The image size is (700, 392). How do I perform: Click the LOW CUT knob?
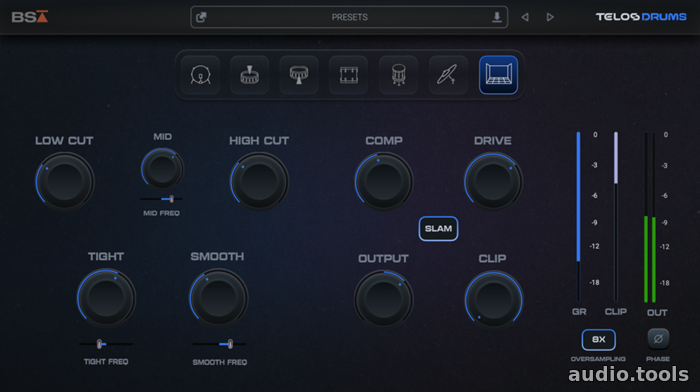[x=65, y=181]
